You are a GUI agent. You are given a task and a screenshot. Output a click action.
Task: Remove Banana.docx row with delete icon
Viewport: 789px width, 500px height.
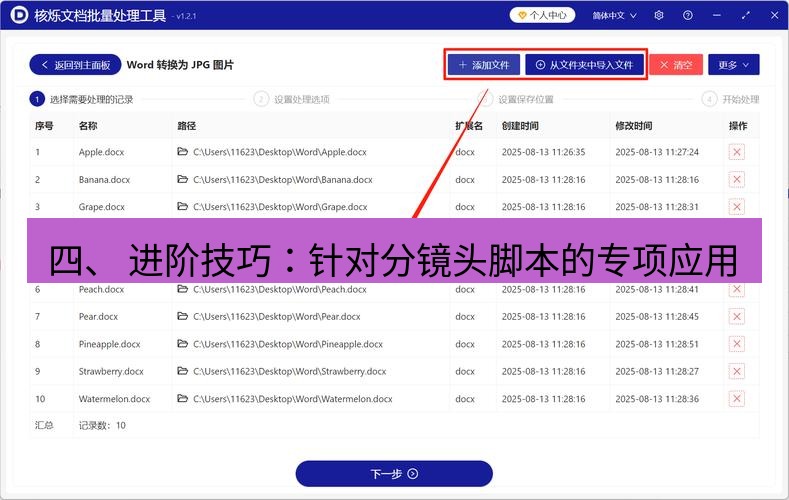[737, 180]
